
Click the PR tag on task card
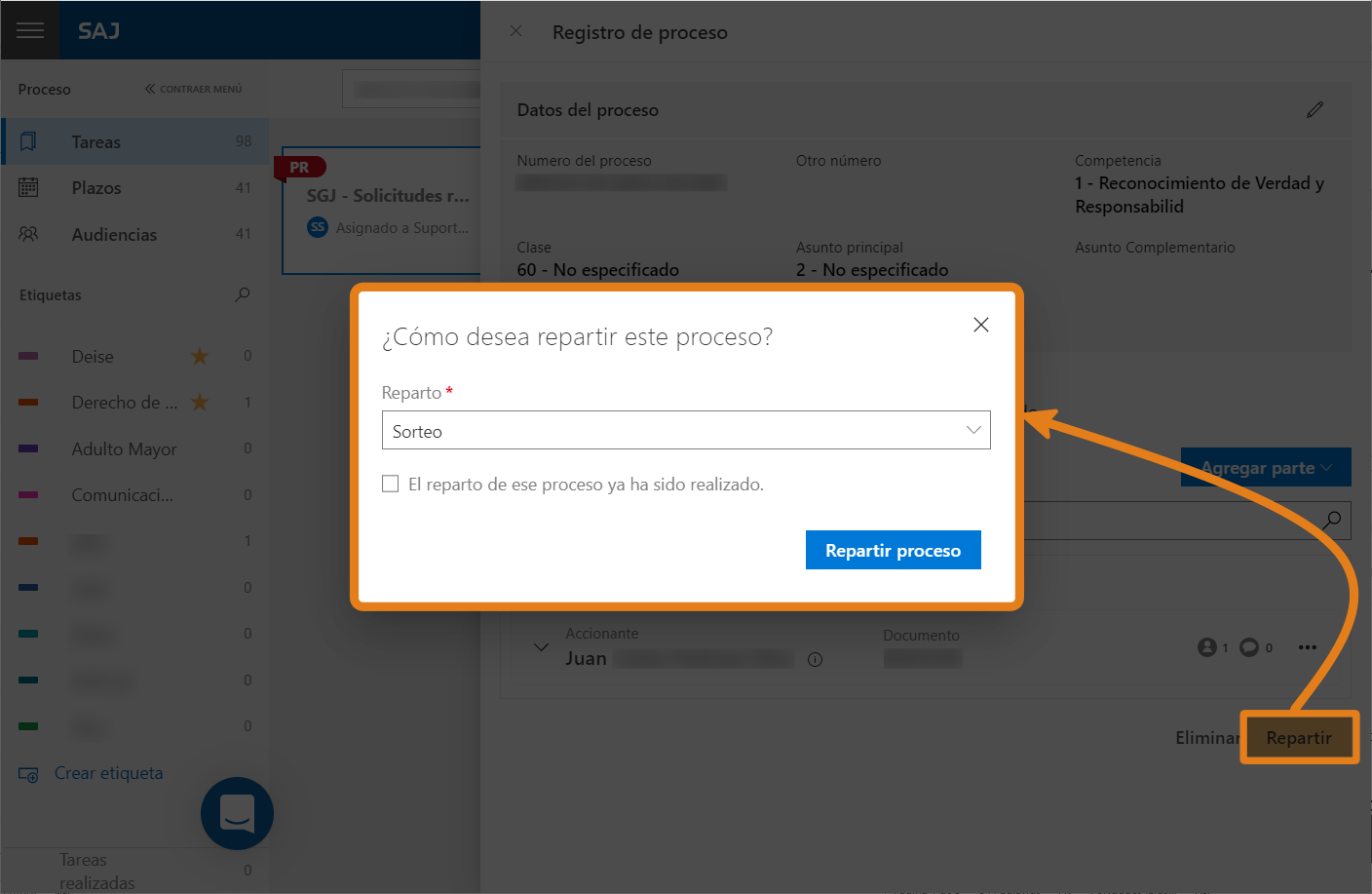[x=300, y=168]
